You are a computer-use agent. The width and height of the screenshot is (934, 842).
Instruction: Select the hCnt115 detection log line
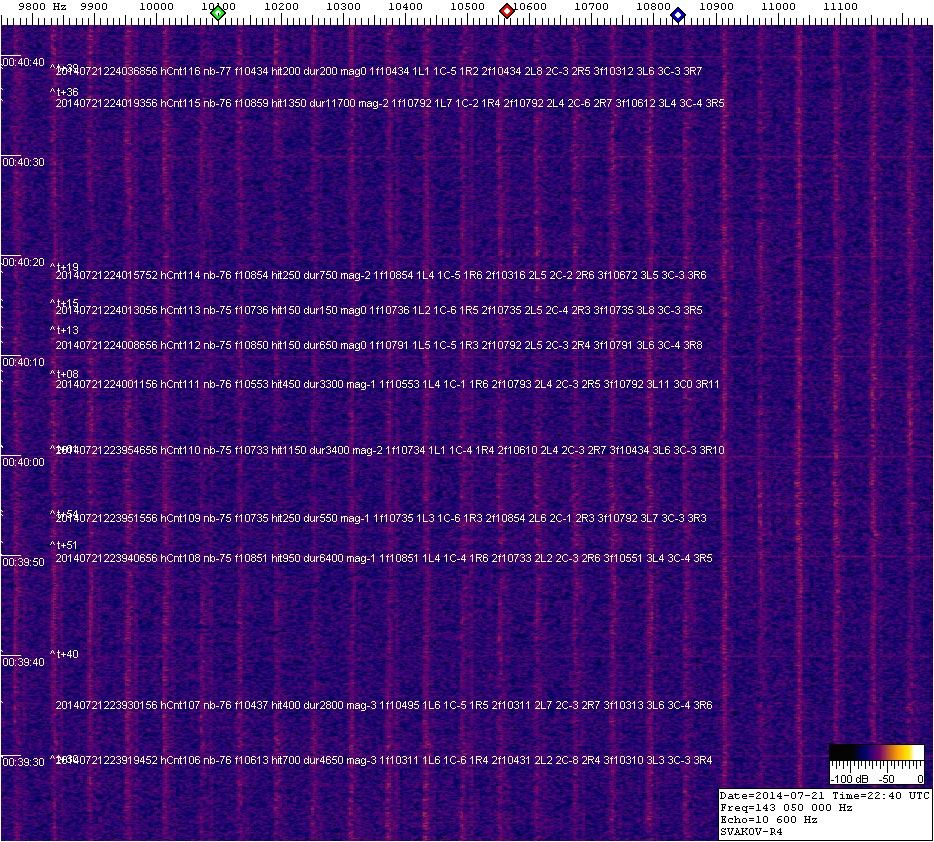coord(390,104)
